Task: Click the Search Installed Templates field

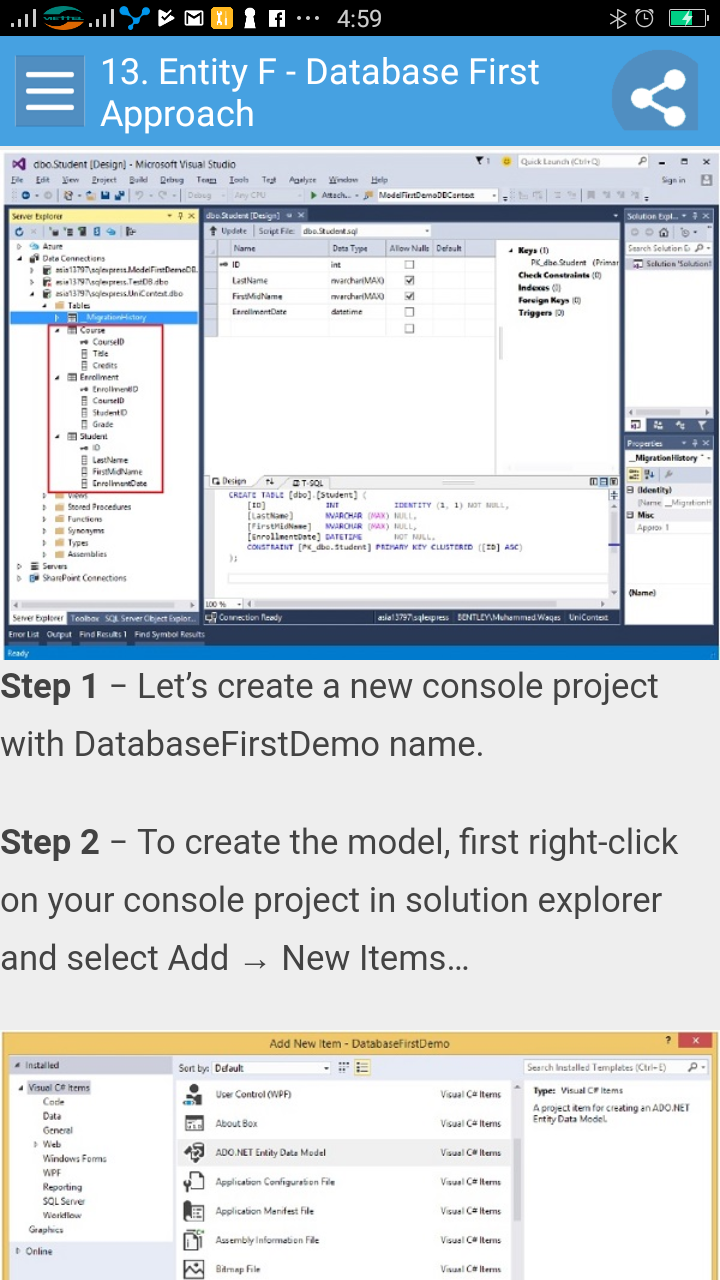Action: [617, 1068]
